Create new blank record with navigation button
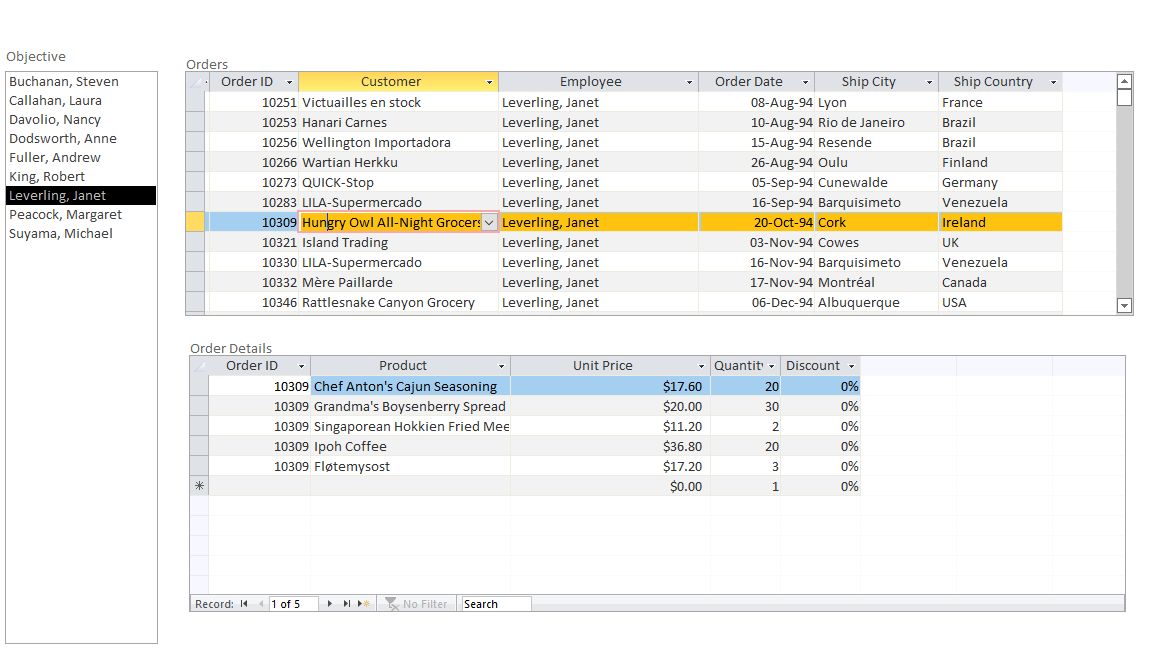 click(364, 604)
